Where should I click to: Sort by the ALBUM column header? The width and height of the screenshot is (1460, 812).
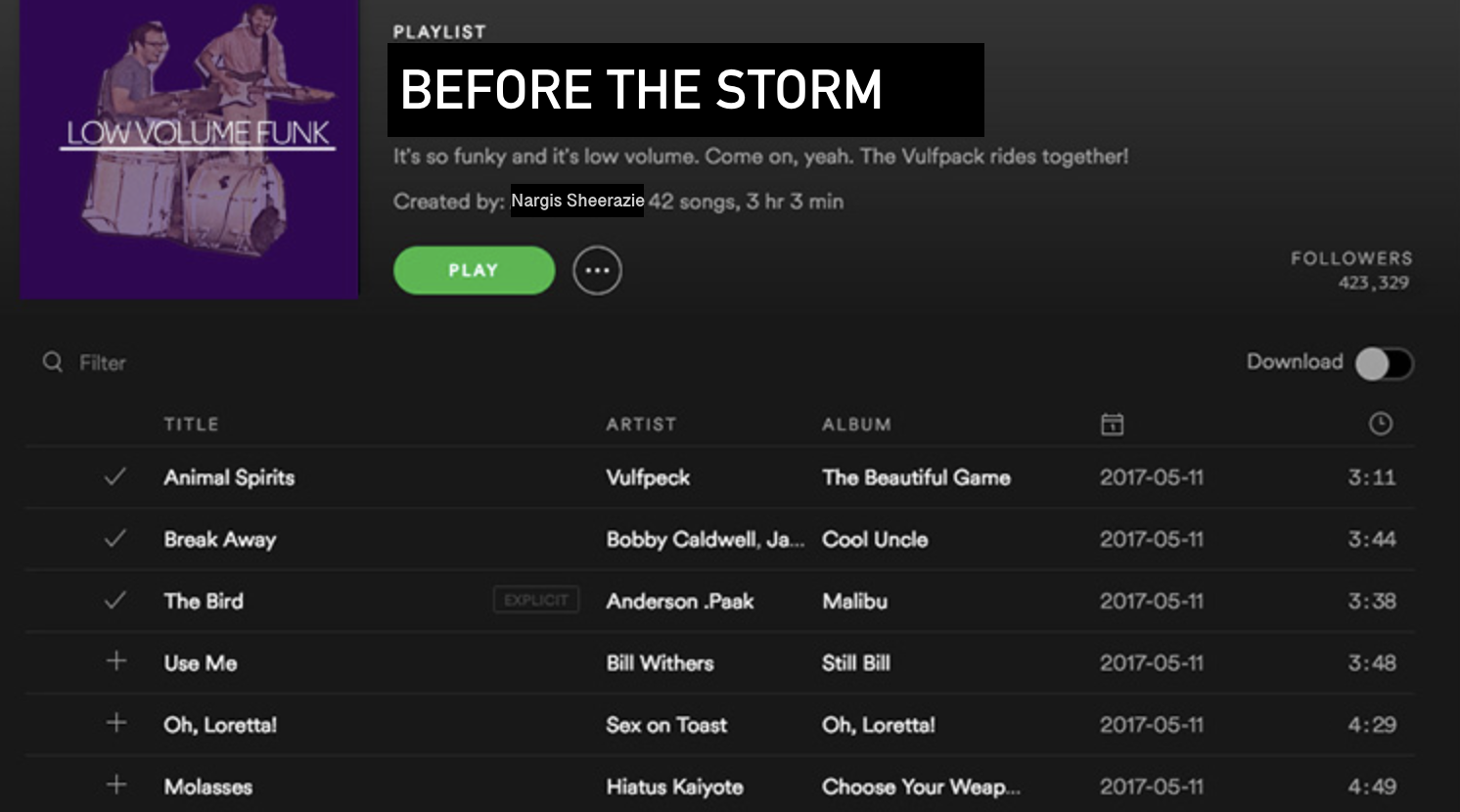point(856,425)
